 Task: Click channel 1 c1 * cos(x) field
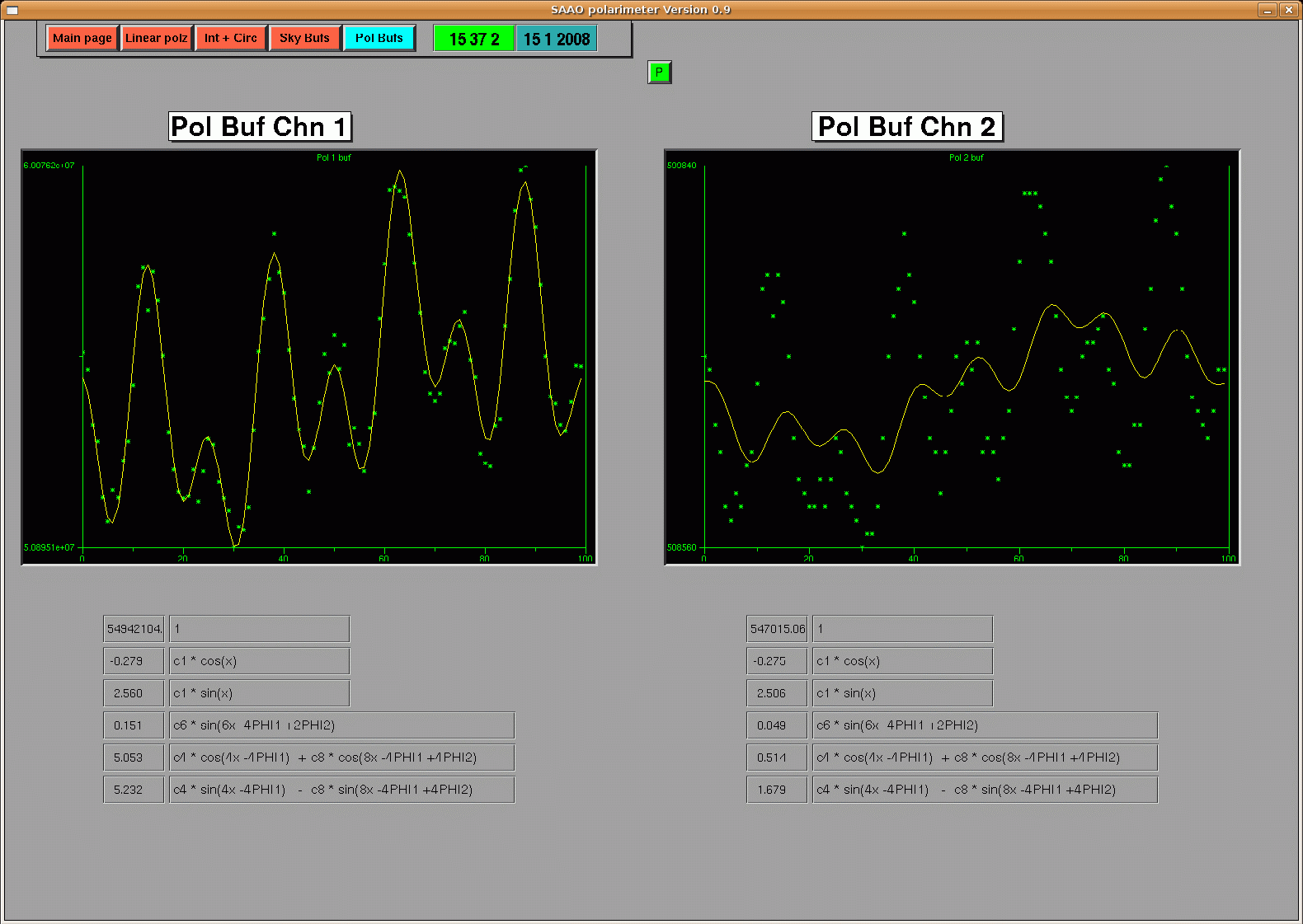pos(260,661)
